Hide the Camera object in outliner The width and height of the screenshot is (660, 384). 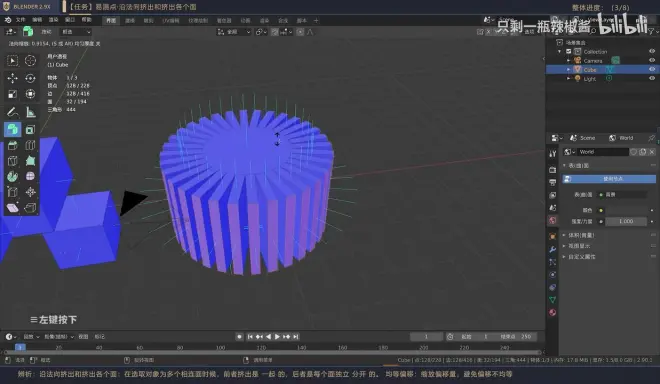[652, 61]
